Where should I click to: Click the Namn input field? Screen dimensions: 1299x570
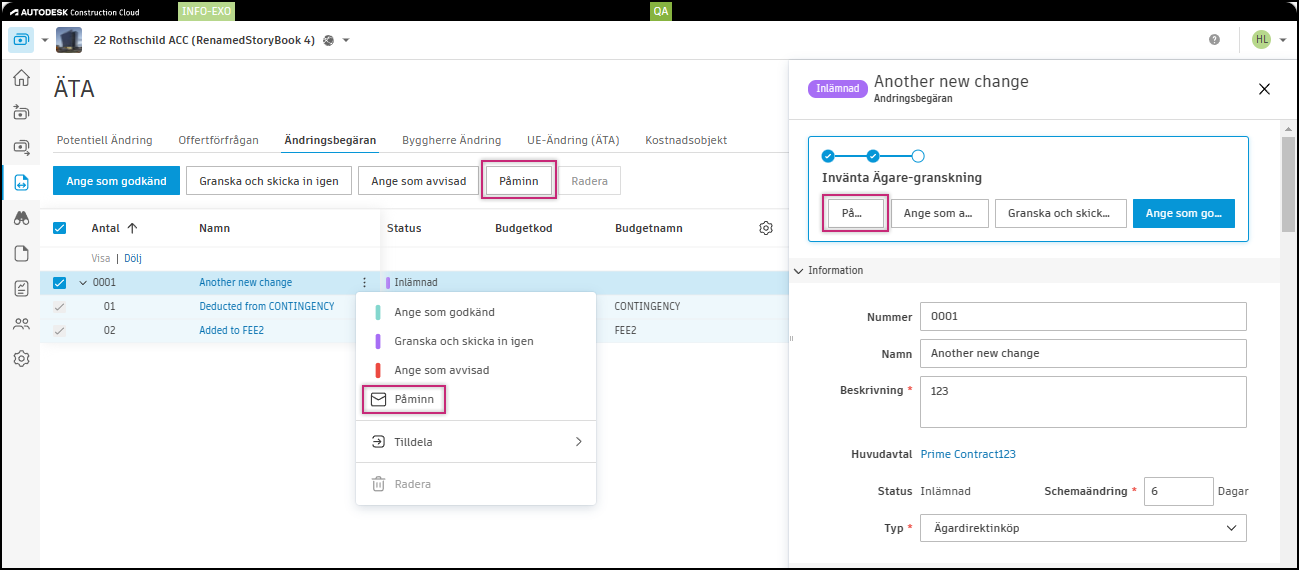pos(1083,353)
